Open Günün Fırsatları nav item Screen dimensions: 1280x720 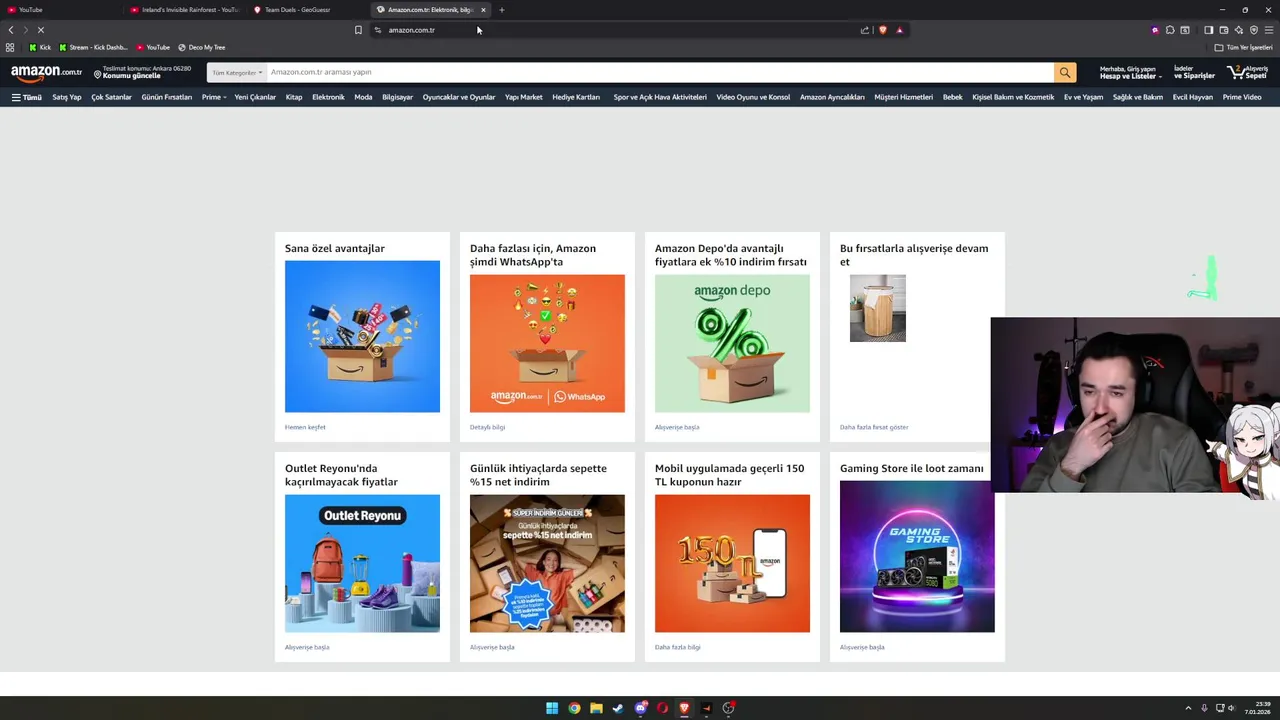coord(166,97)
